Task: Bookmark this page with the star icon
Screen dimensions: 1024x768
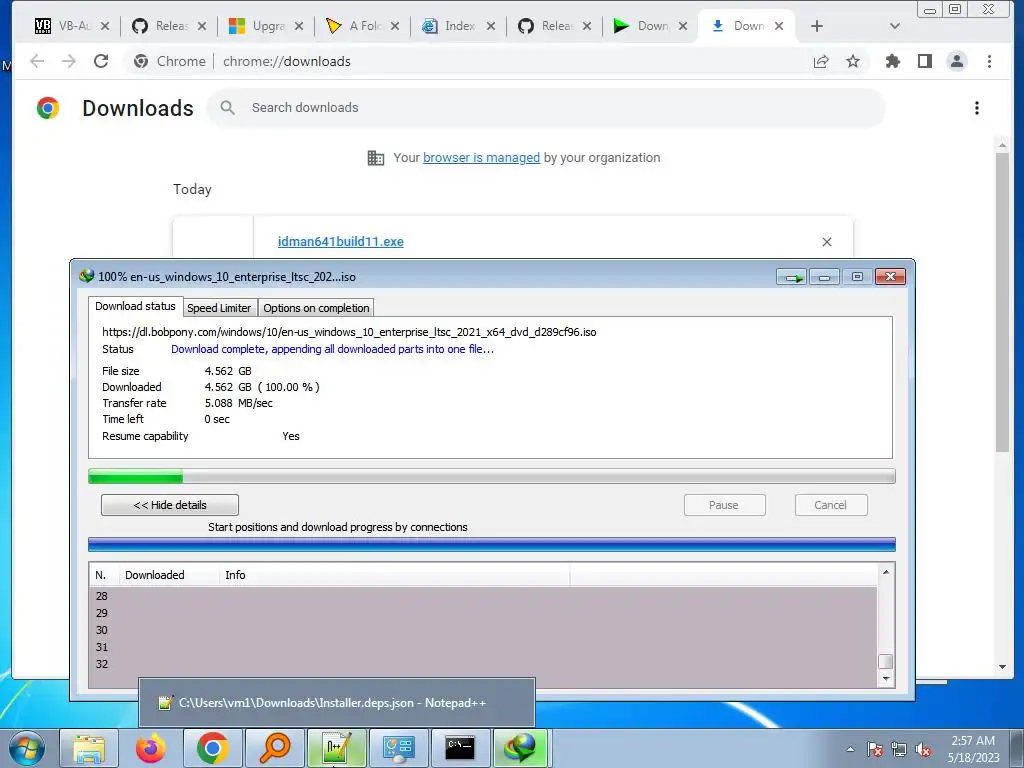Action: 853,61
